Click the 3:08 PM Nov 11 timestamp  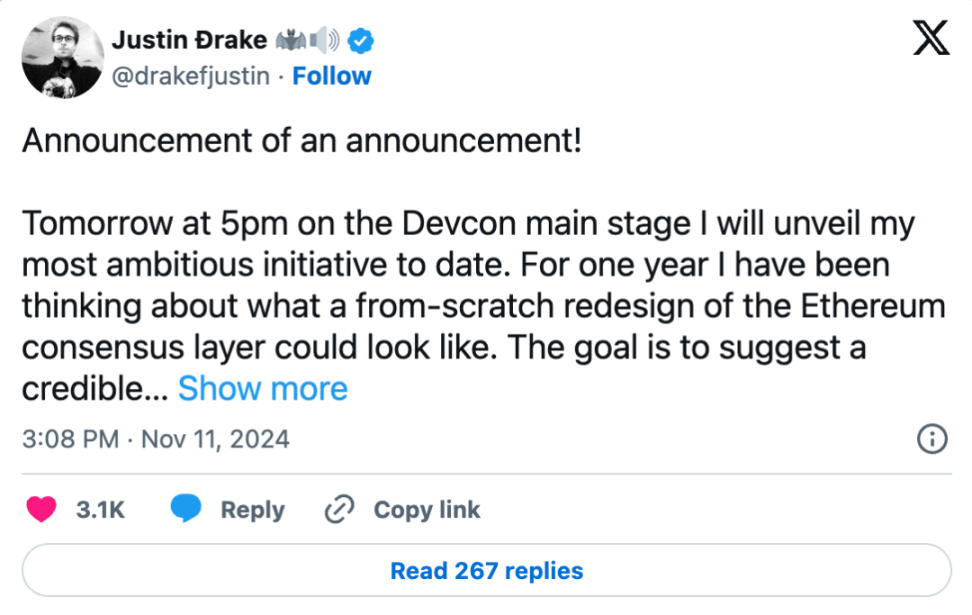[155, 439]
